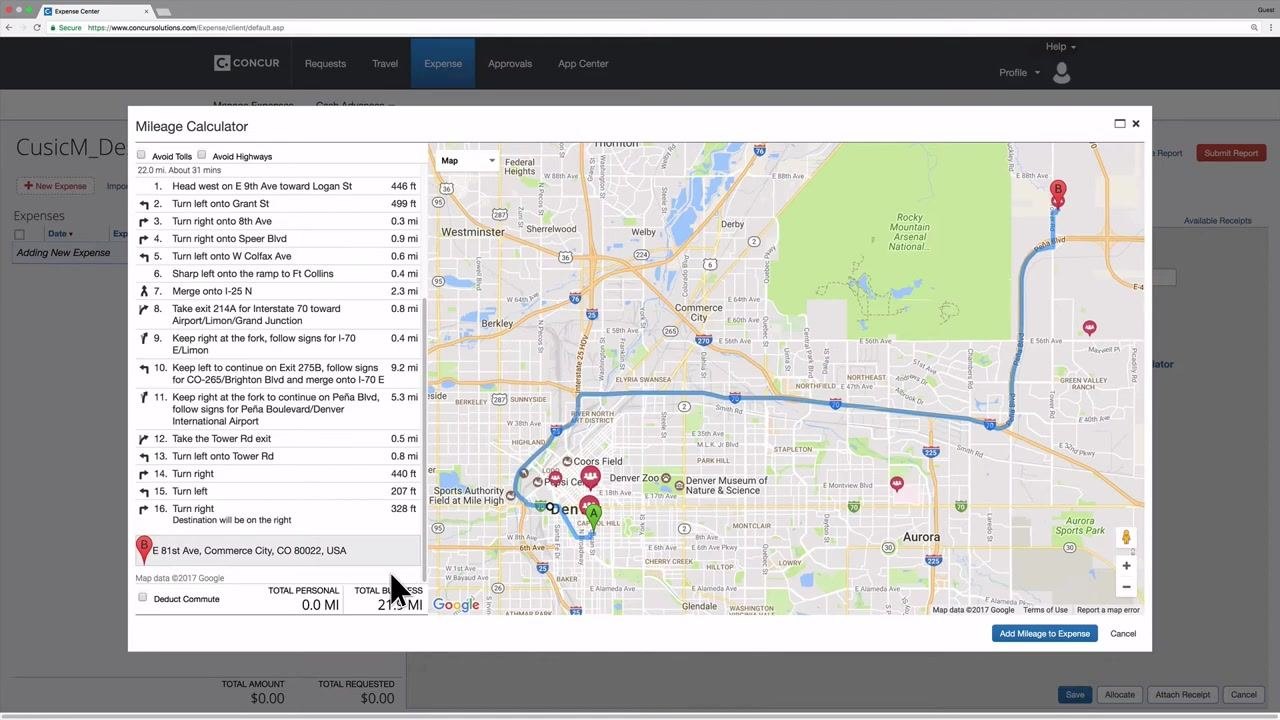Select step 12 Take the Tower Rd exit
Viewport: 1280px width, 720px height.
[279, 439]
